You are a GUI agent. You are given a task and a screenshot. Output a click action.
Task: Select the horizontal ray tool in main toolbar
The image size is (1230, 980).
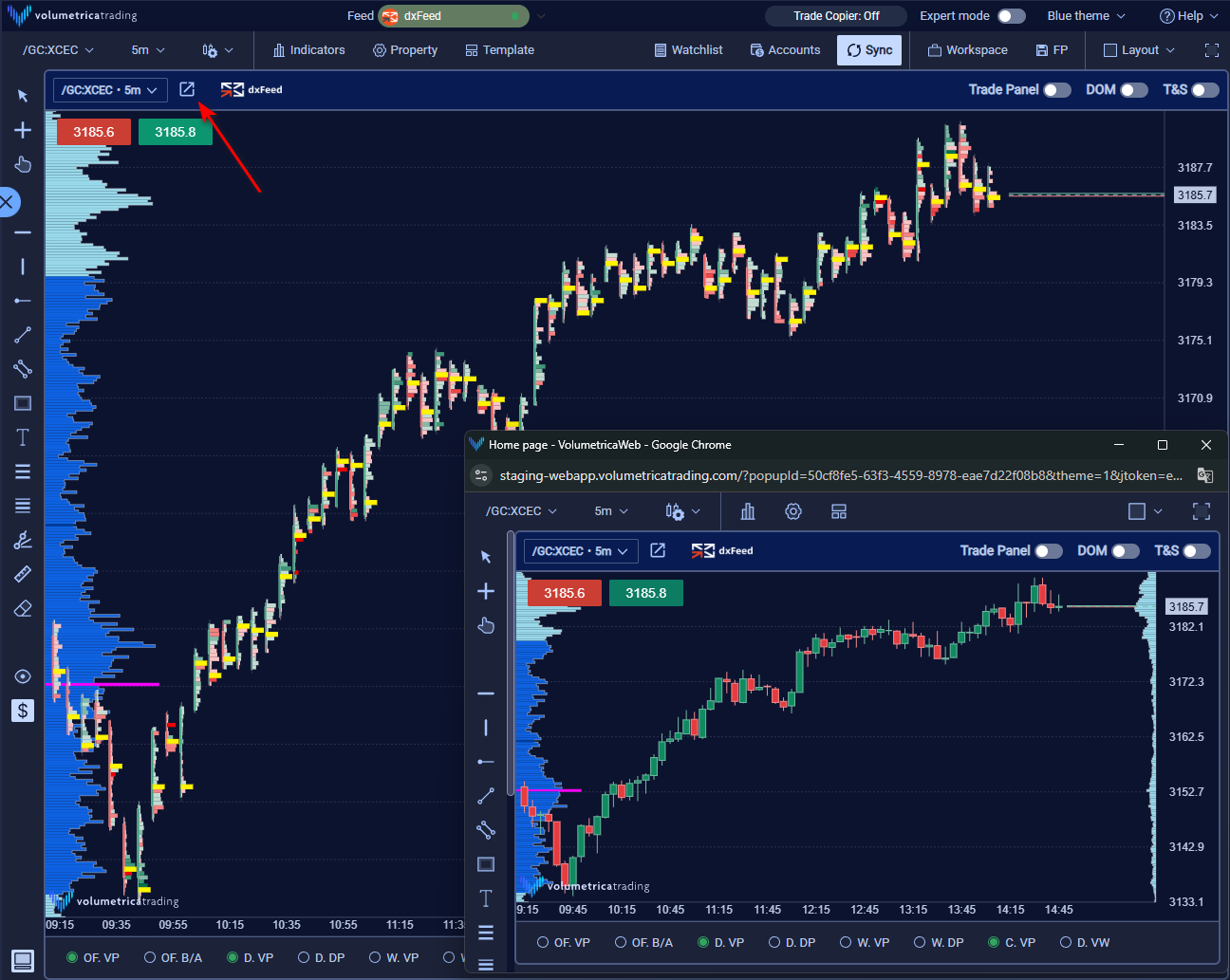(23, 301)
